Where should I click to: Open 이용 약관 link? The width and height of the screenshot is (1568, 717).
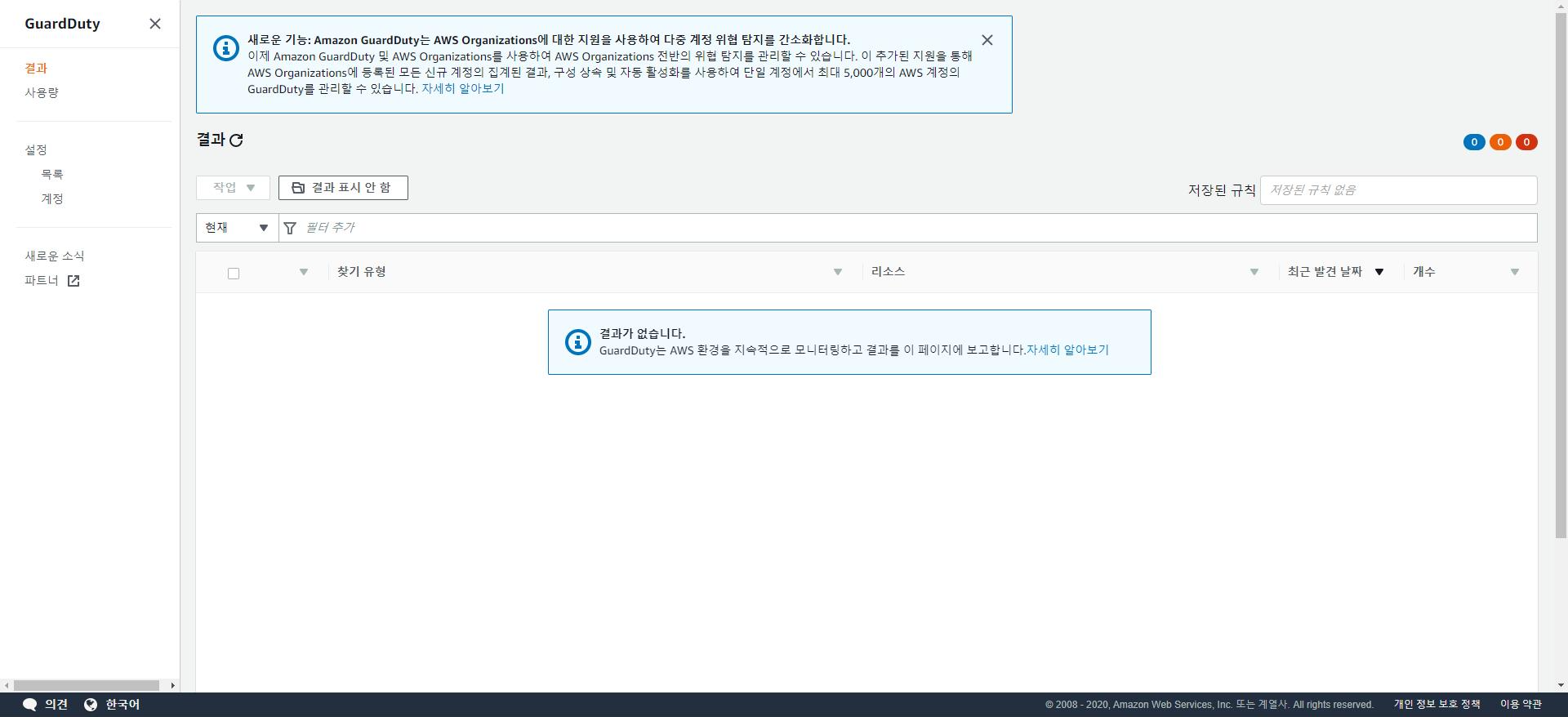coord(1521,705)
